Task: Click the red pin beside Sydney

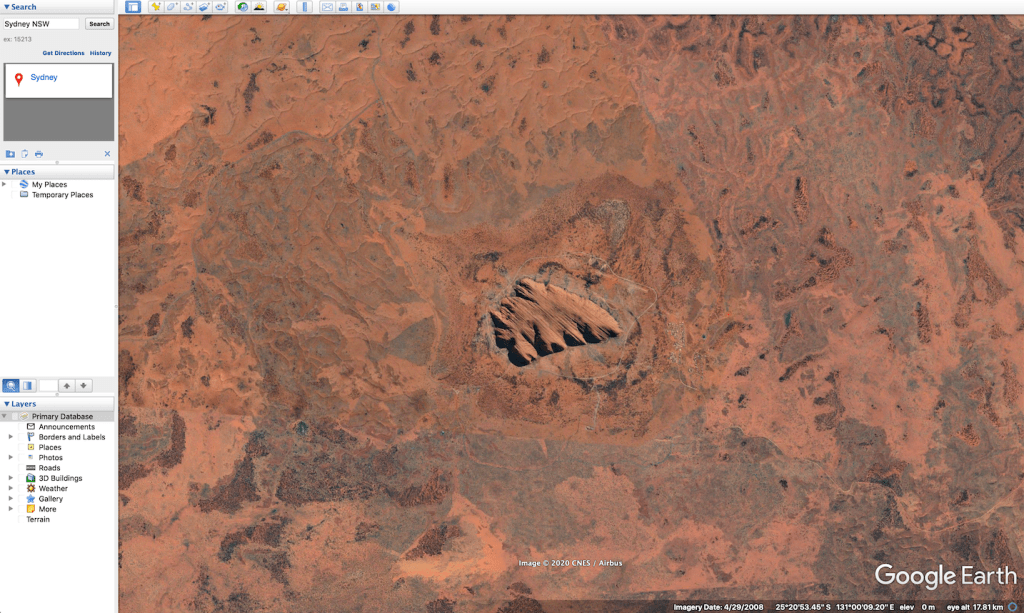Action: tap(19, 79)
